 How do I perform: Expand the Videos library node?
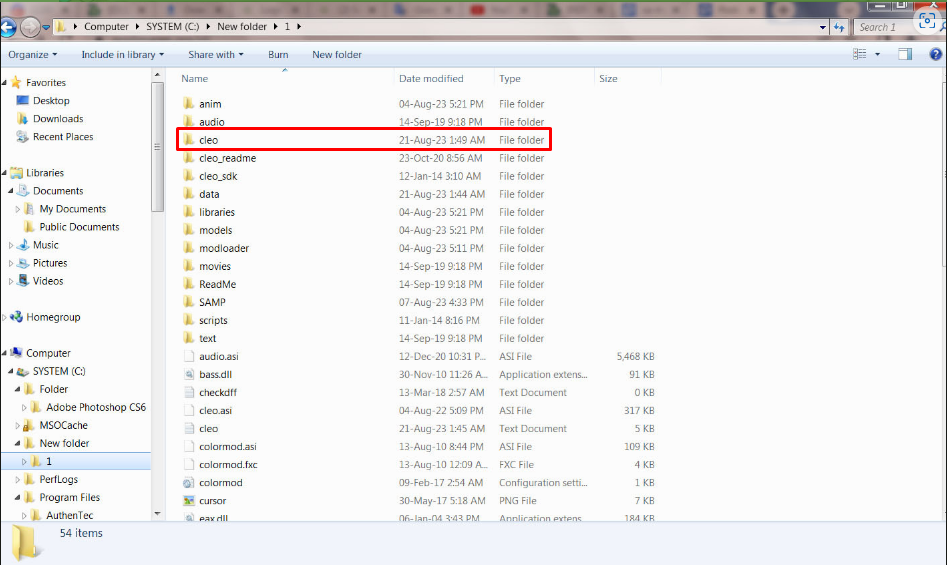click(11, 281)
